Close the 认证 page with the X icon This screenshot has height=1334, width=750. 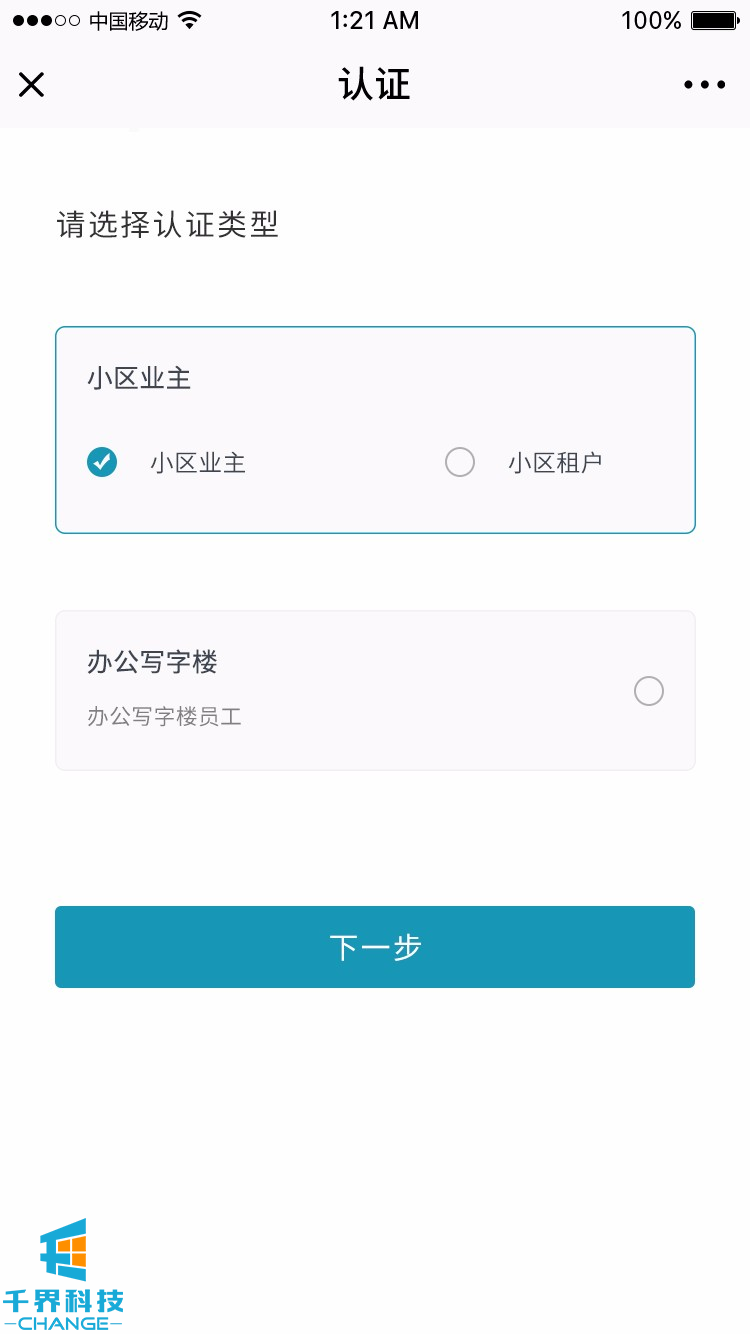click(x=32, y=85)
